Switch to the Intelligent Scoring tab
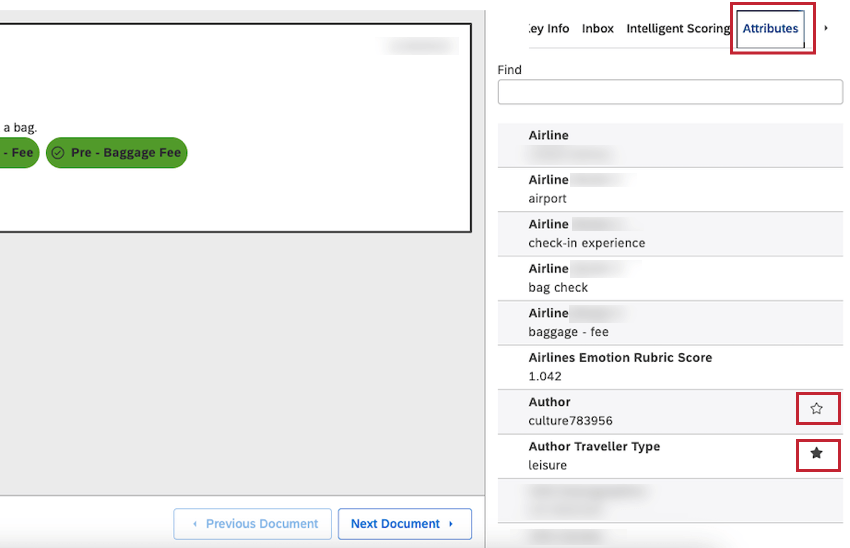 [x=678, y=29]
